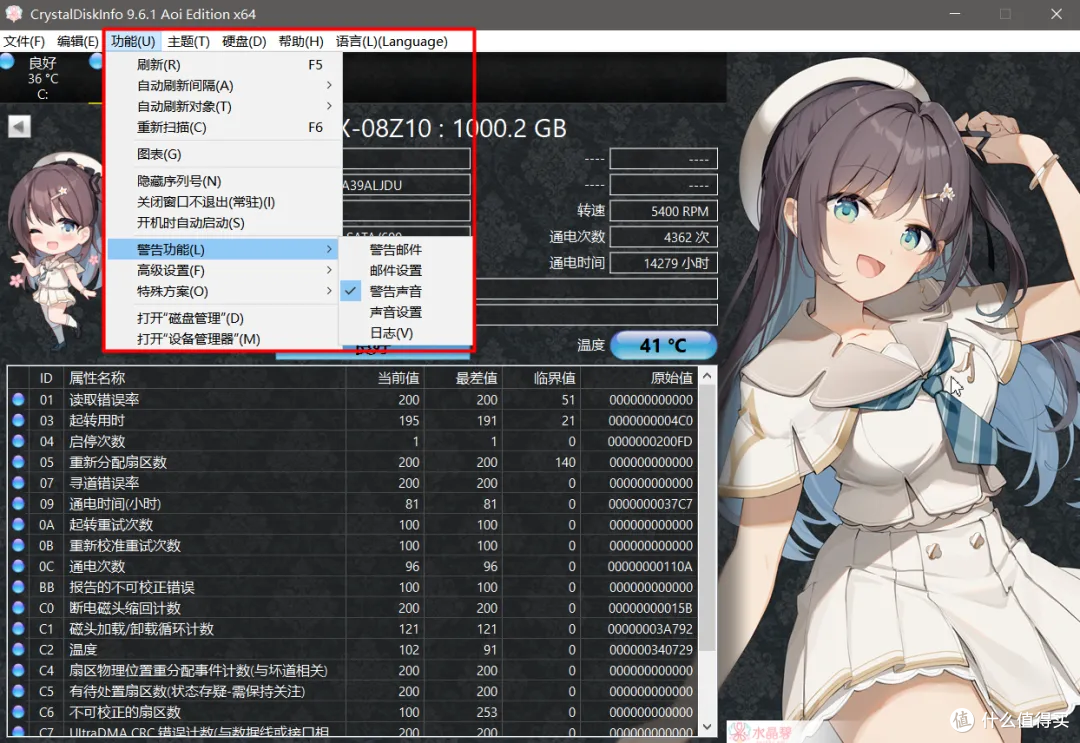Image resolution: width=1080 pixels, height=743 pixels.
Task: Click the status orb for attribute C6 不可校正的扇区数
Action: click(19, 712)
